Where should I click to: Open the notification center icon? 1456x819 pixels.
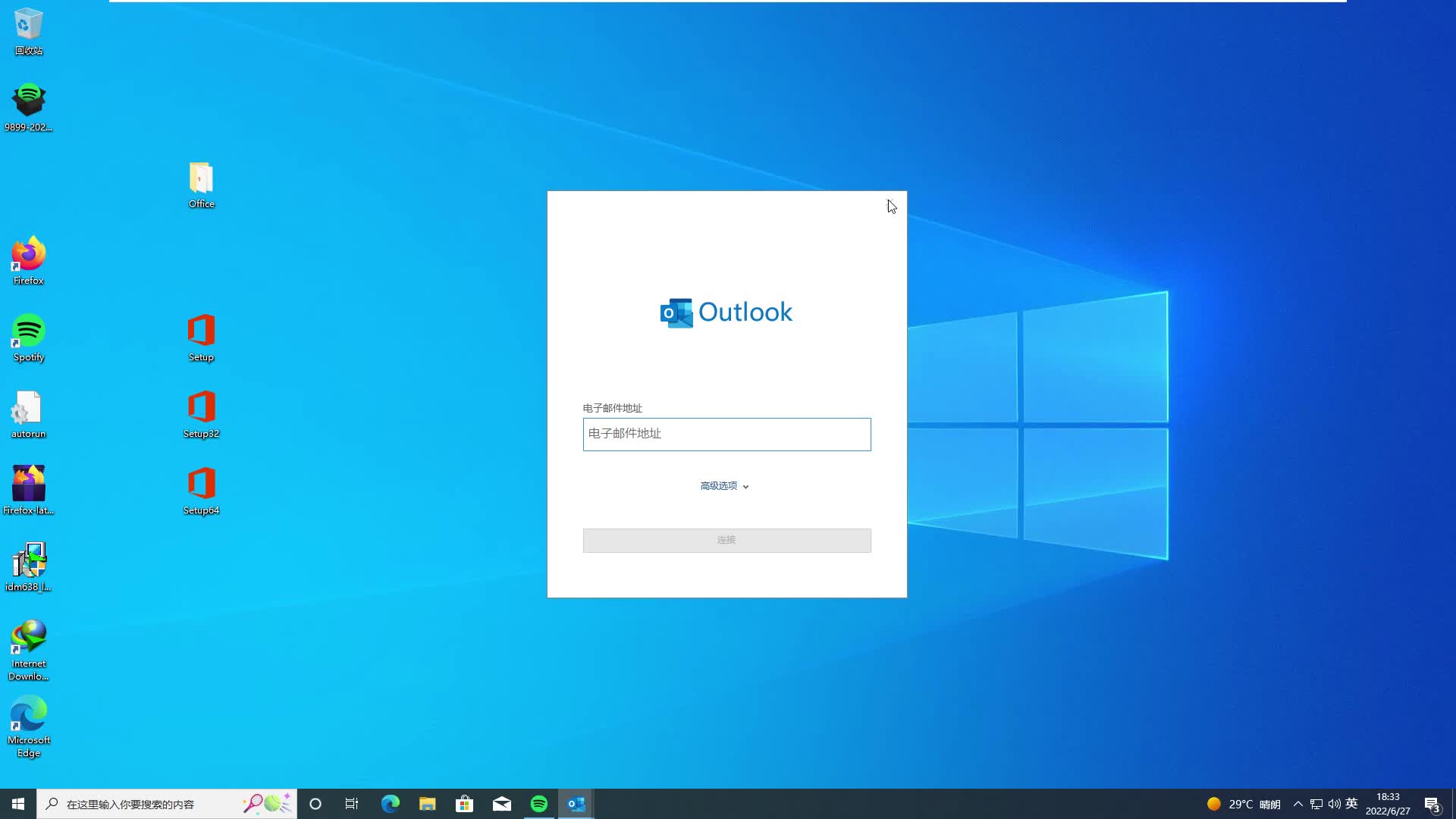point(1432,804)
